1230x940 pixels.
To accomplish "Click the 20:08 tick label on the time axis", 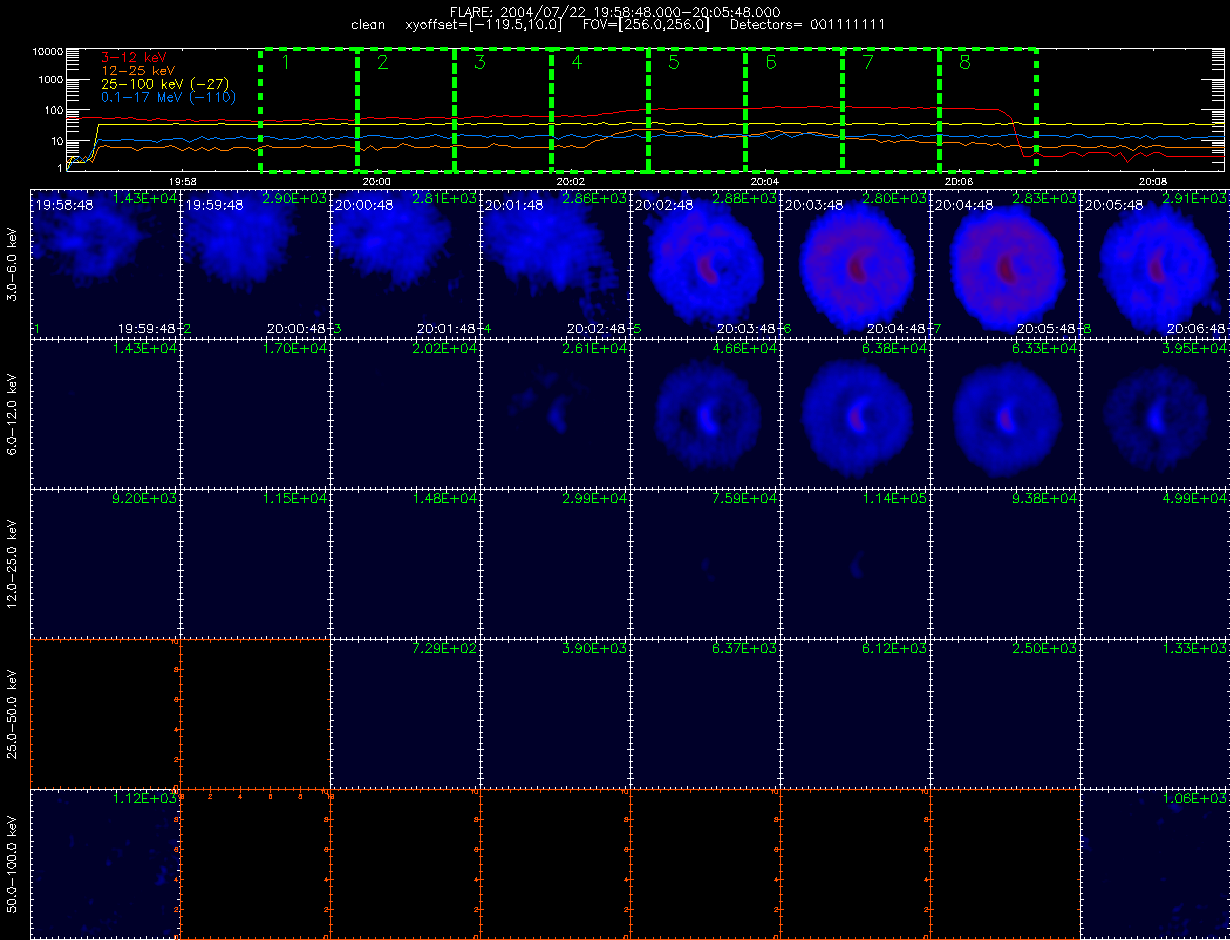I will 1152,181.
